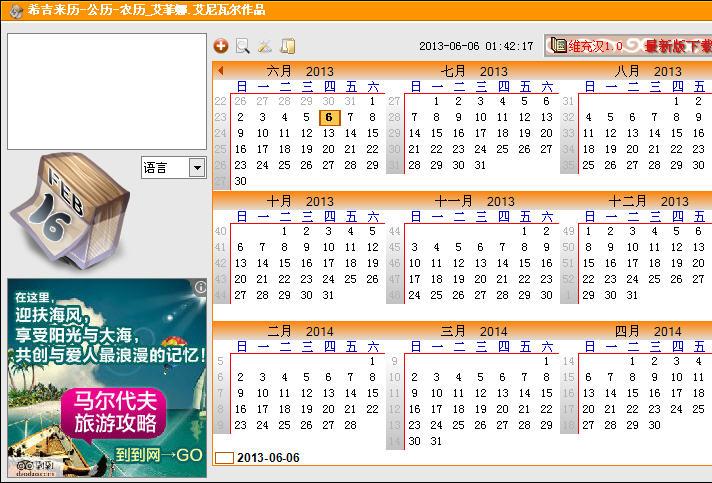Open the magnifier search tool
The image size is (712, 483).
click(x=242, y=46)
